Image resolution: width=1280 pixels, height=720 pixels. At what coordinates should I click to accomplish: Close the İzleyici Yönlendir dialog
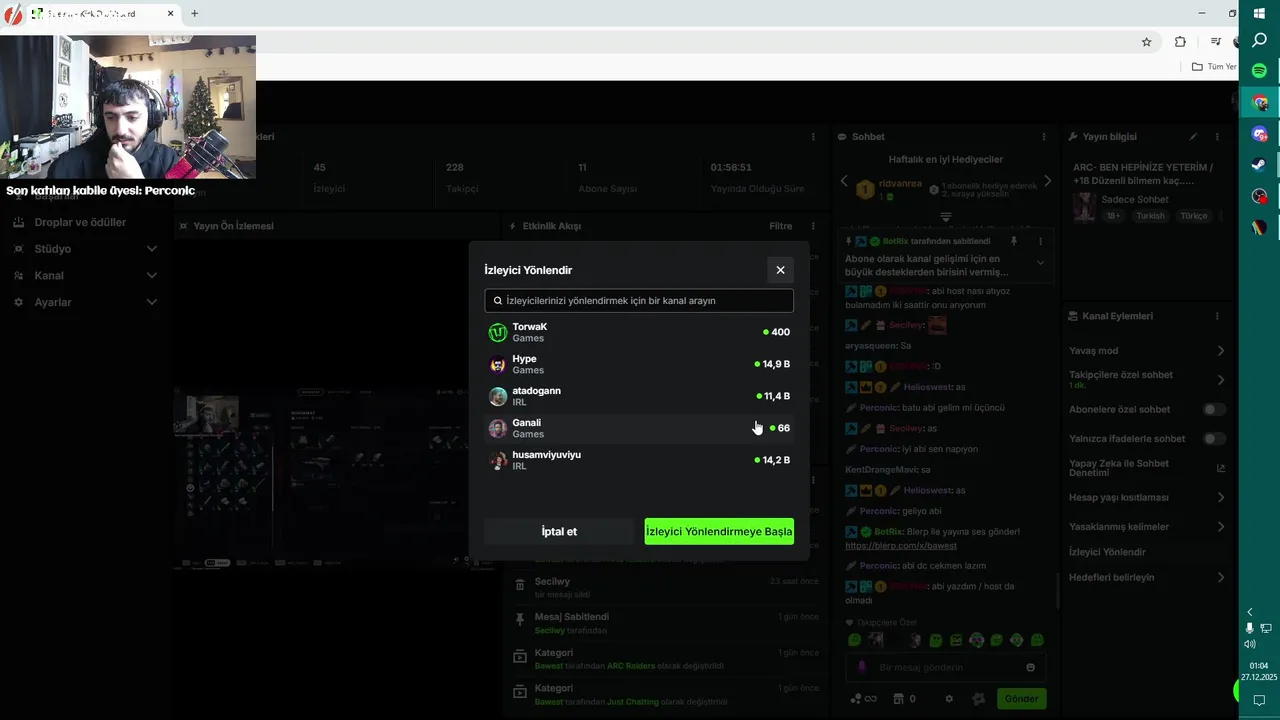(x=780, y=270)
